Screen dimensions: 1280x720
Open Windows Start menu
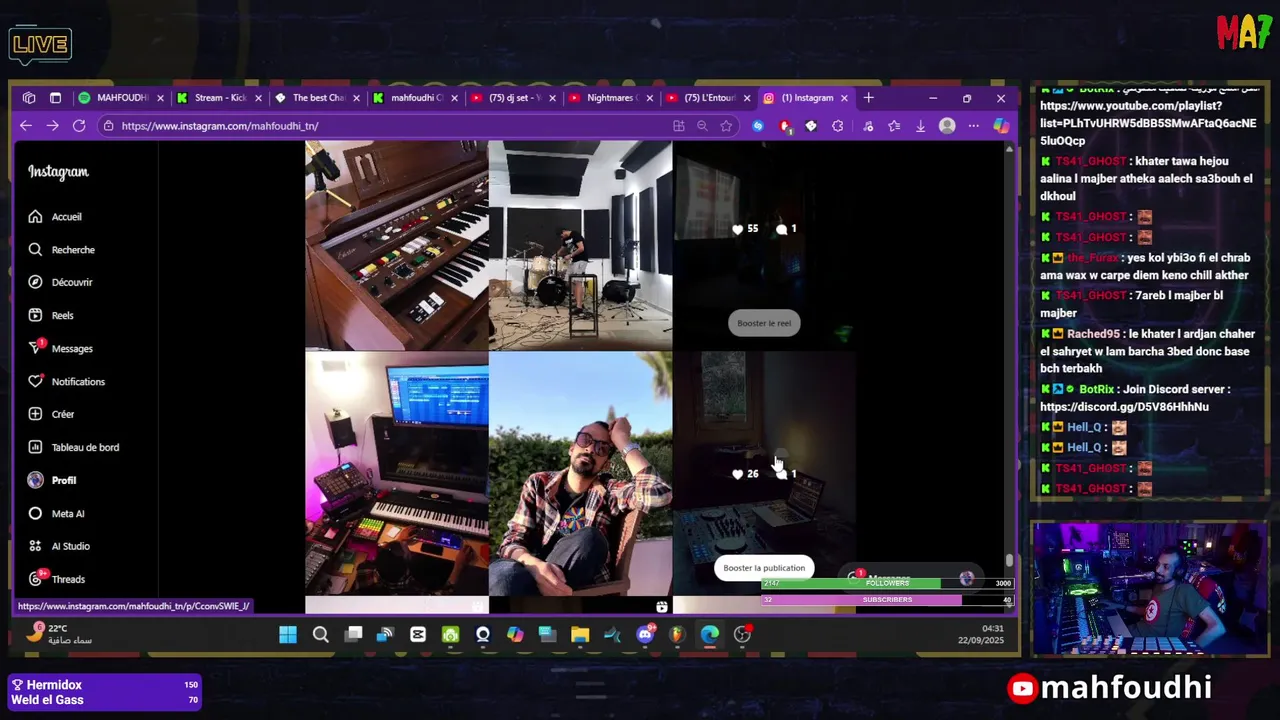[288, 634]
